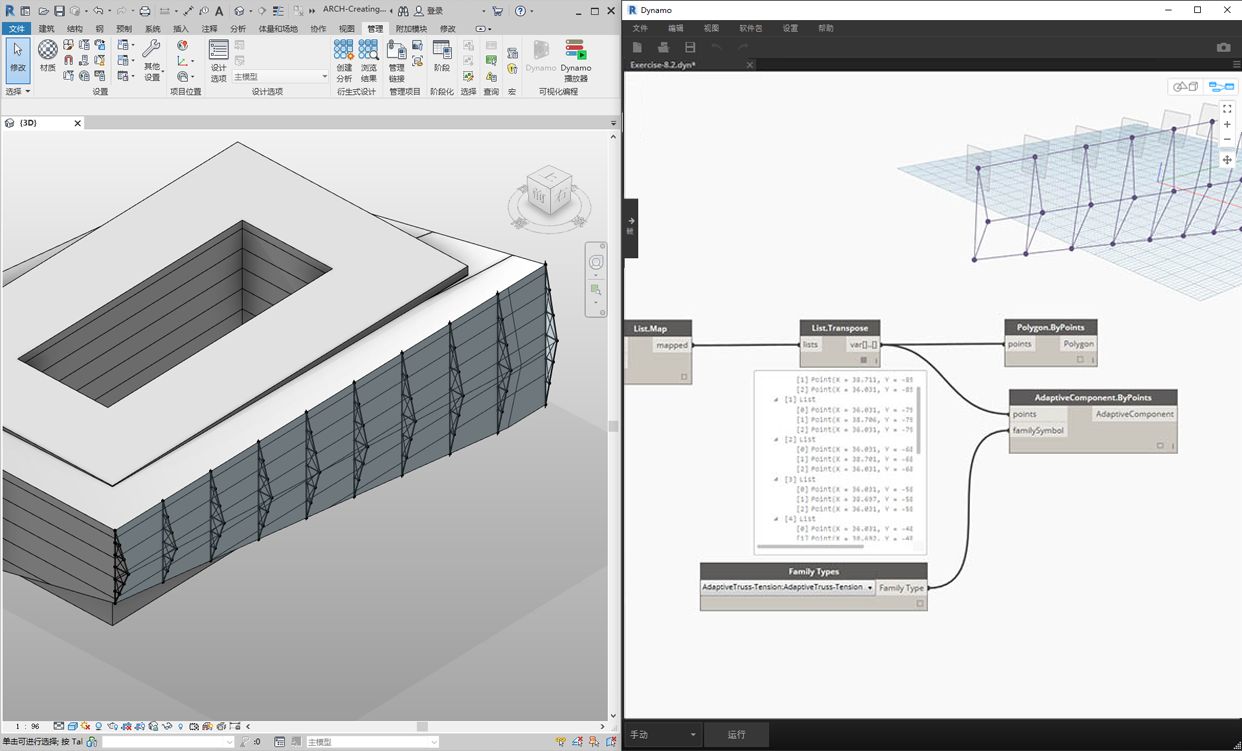Toggle preview on List.Transpose node
Screen dimensions: 1242x751
(x=864, y=360)
